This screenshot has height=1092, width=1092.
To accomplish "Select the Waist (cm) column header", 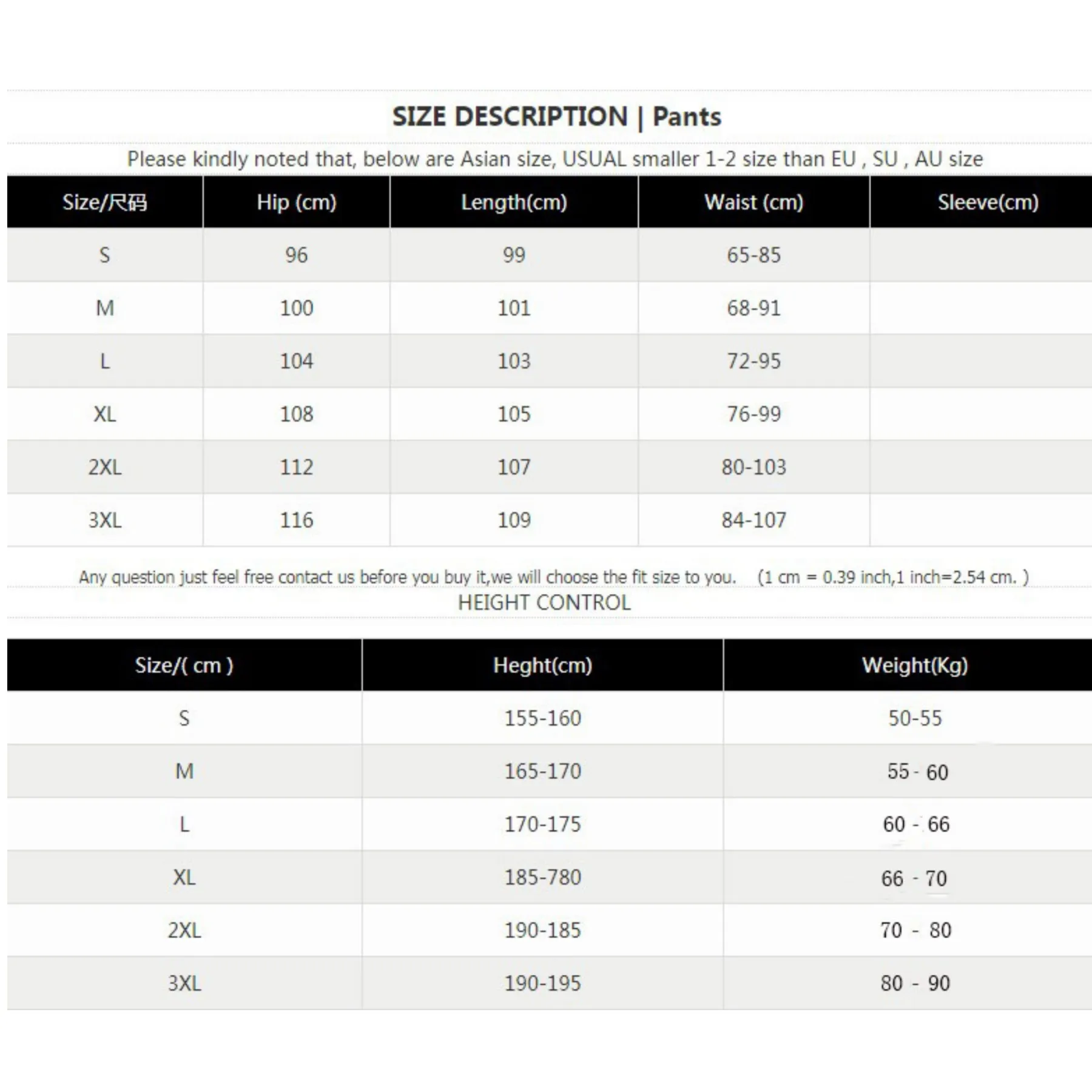I will [753, 202].
